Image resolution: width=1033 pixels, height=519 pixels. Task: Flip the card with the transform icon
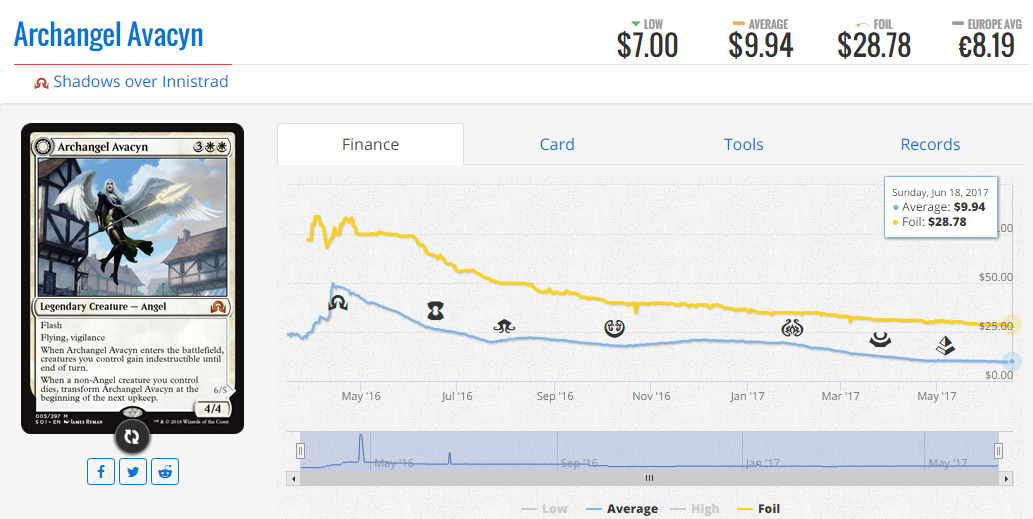point(132,437)
